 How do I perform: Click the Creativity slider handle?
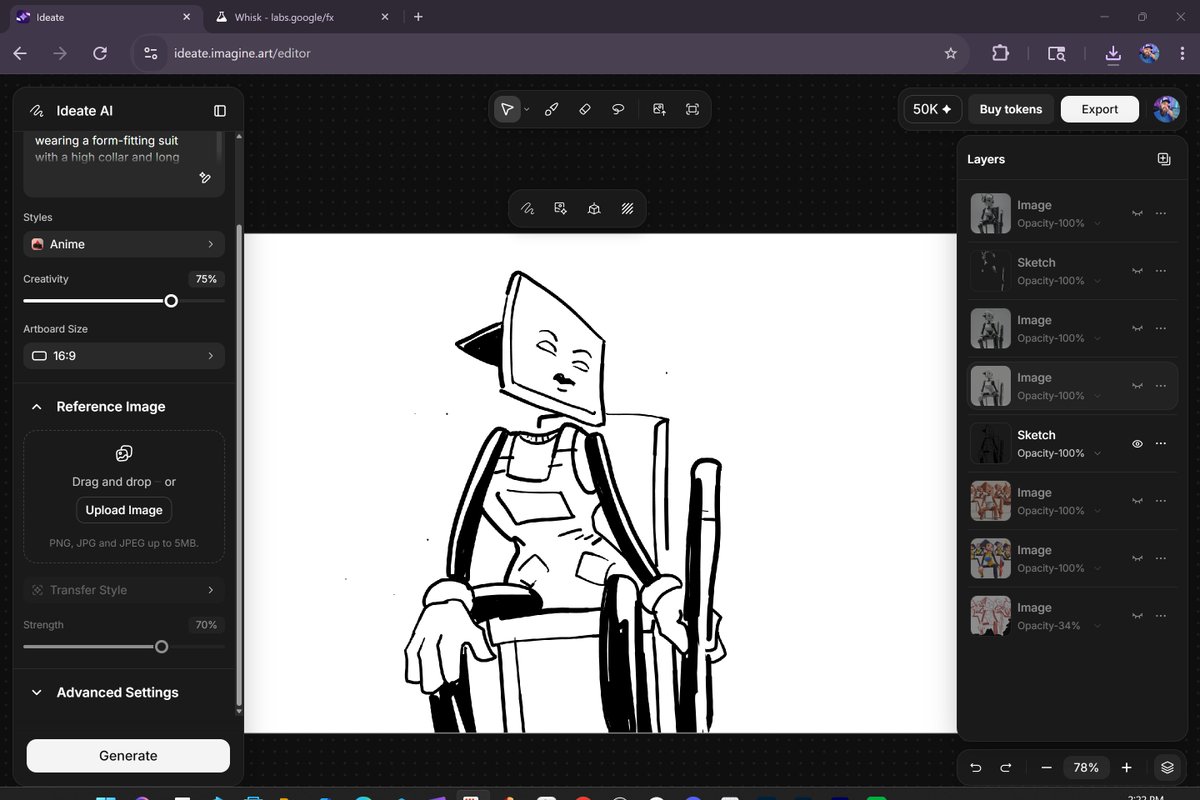(x=171, y=301)
